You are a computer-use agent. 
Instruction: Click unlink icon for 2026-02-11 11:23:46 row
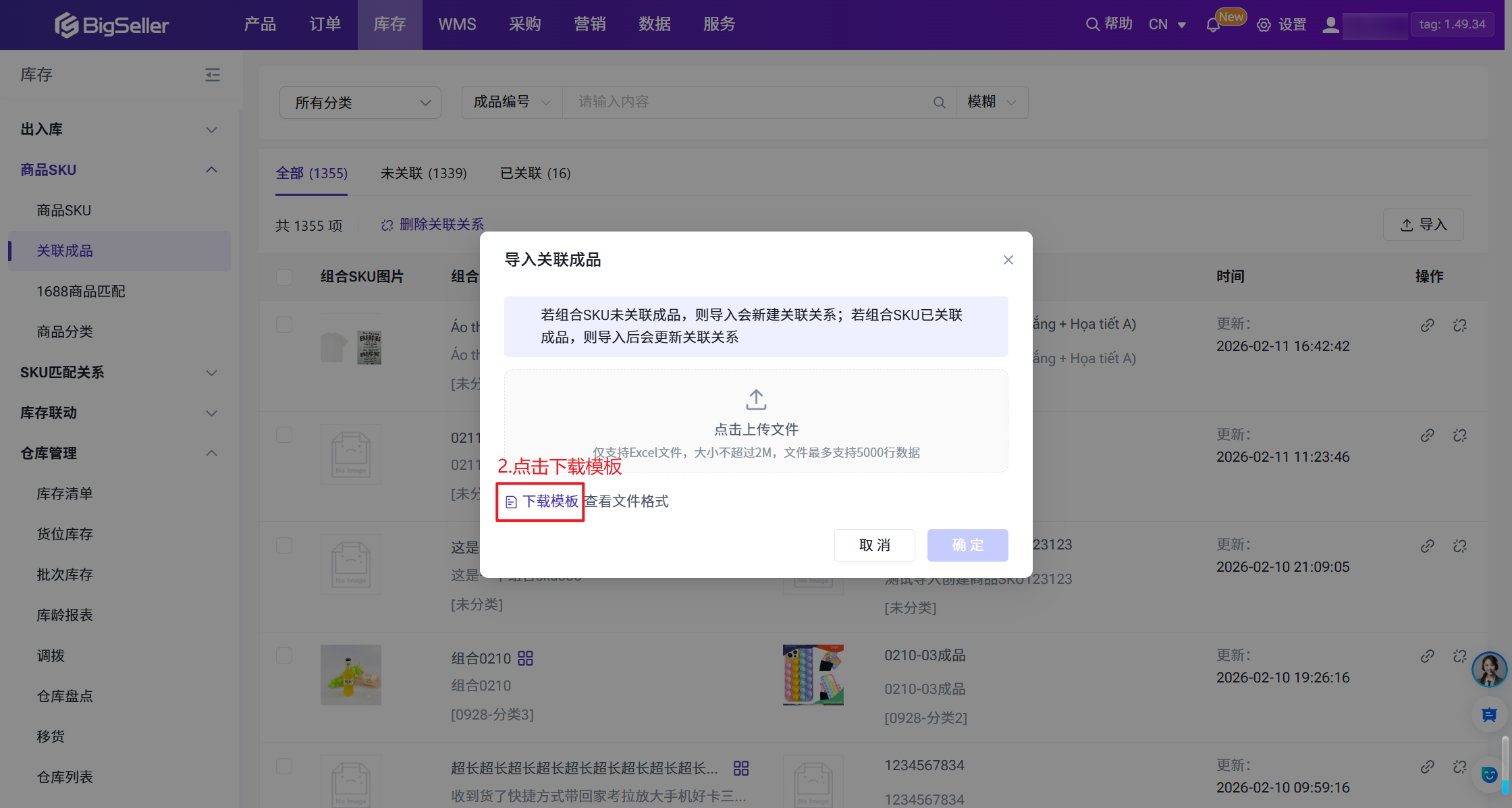click(x=1459, y=435)
